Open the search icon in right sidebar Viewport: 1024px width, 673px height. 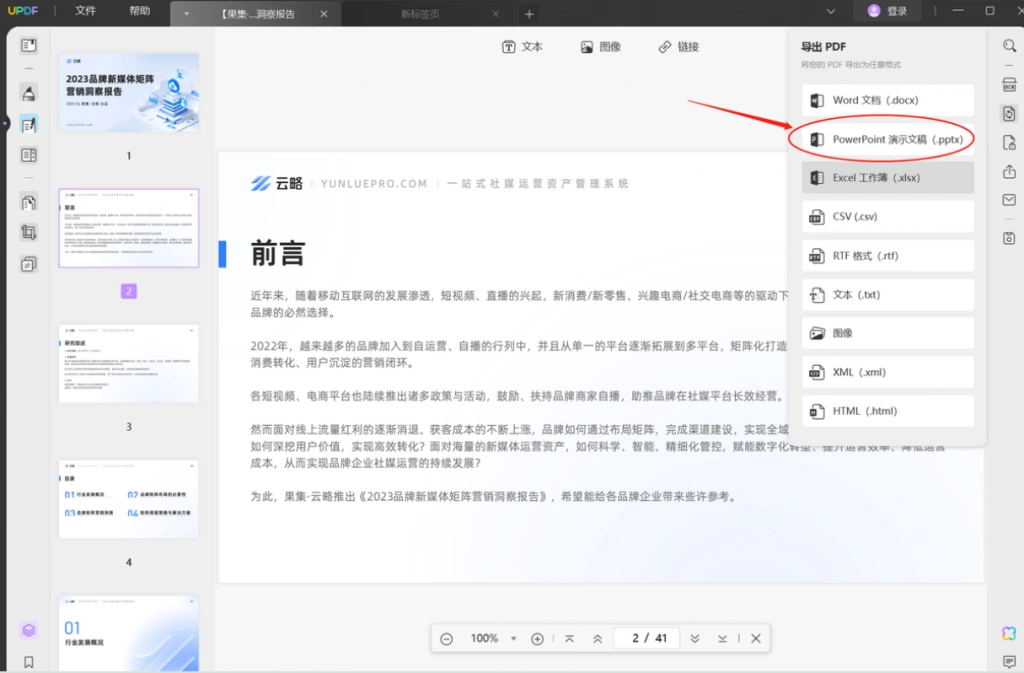tap(1010, 46)
